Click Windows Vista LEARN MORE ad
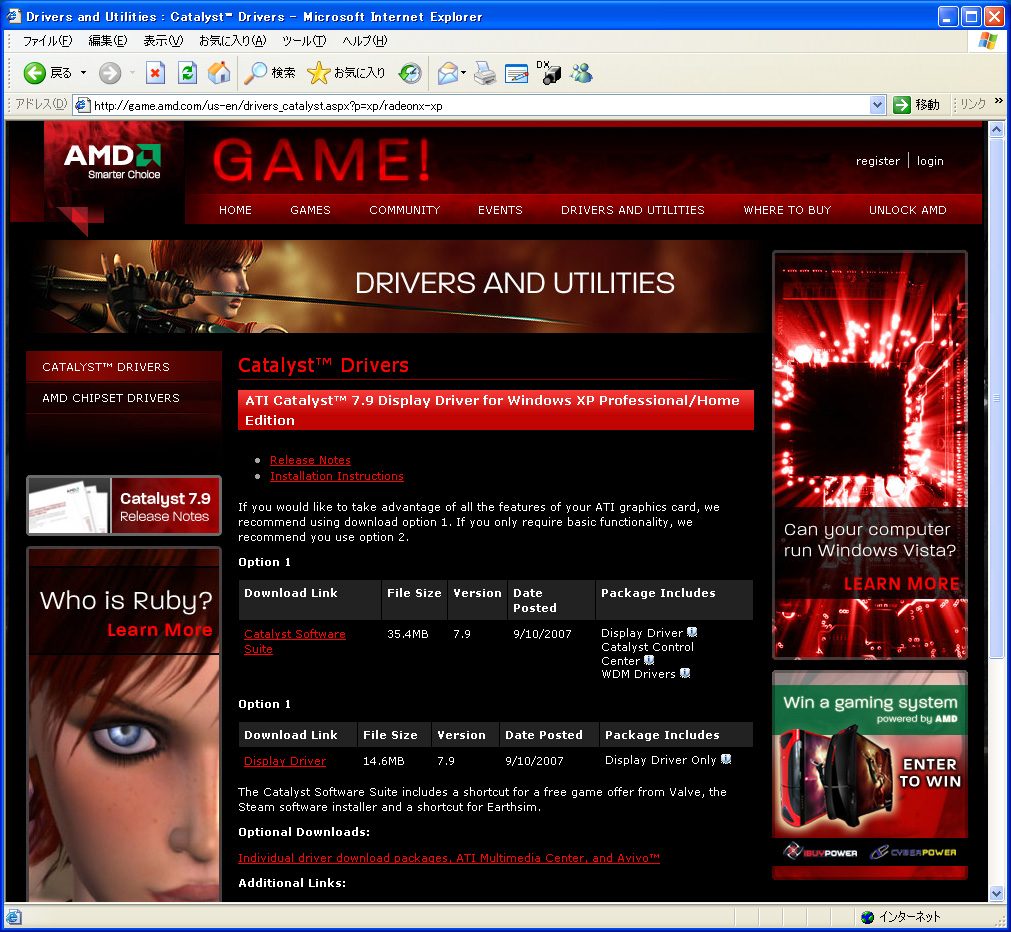Viewport: 1011px width, 932px height. pos(870,455)
